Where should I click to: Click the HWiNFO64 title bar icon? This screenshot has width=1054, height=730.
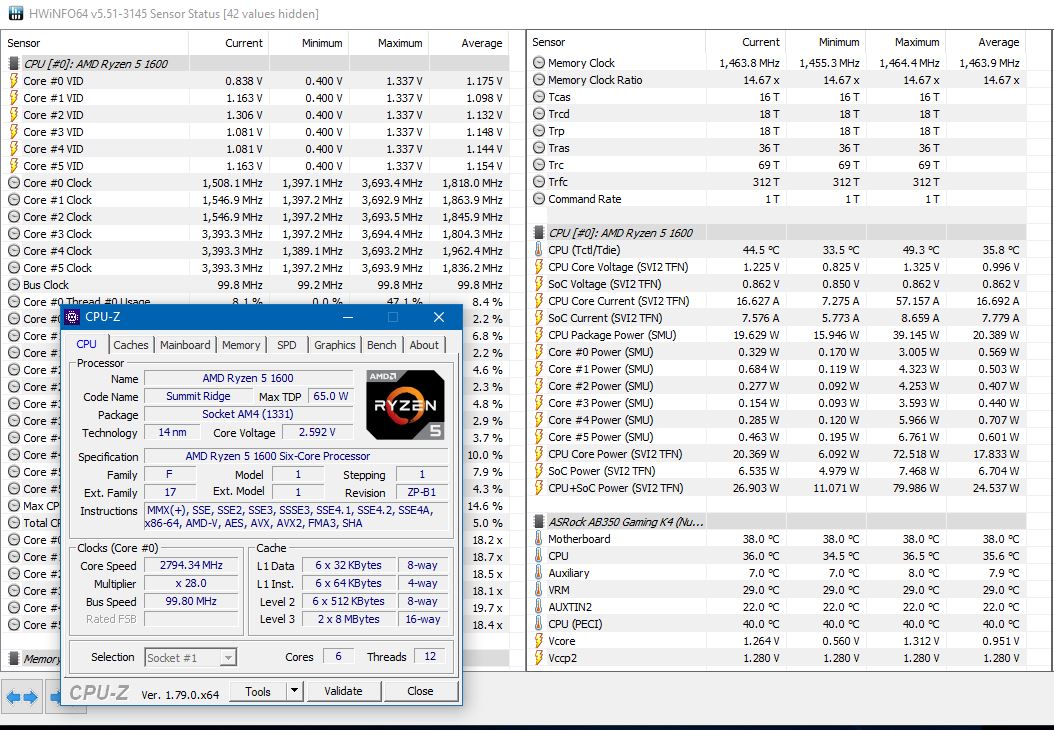coord(14,13)
